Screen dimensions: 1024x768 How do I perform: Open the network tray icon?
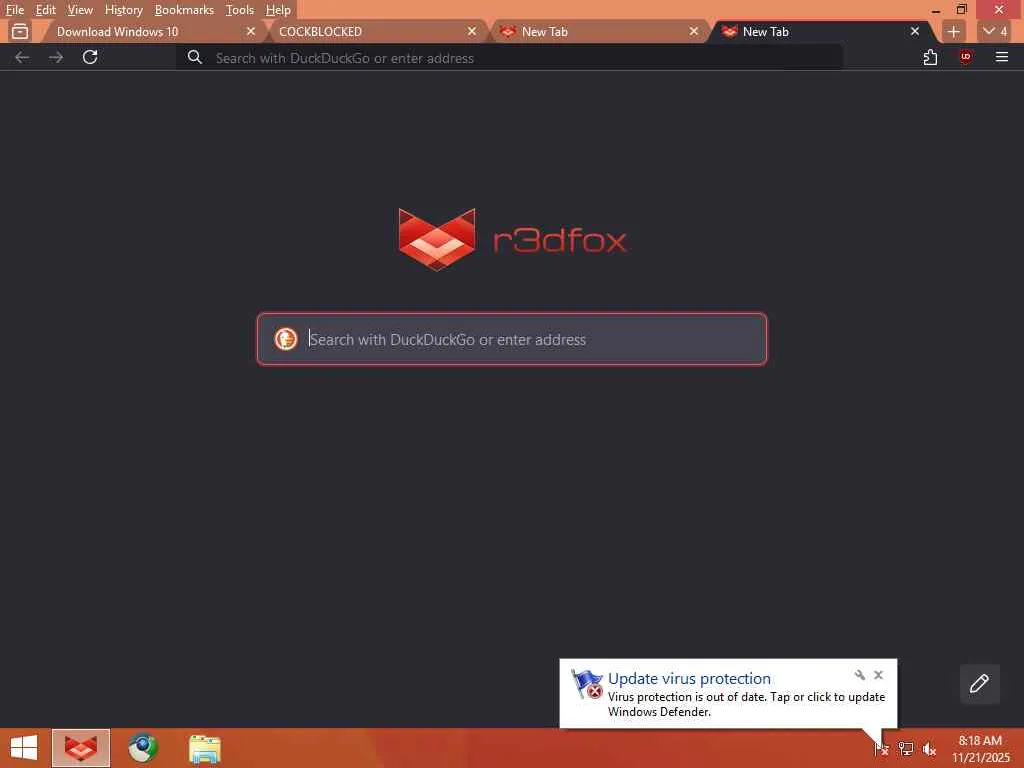(x=905, y=748)
